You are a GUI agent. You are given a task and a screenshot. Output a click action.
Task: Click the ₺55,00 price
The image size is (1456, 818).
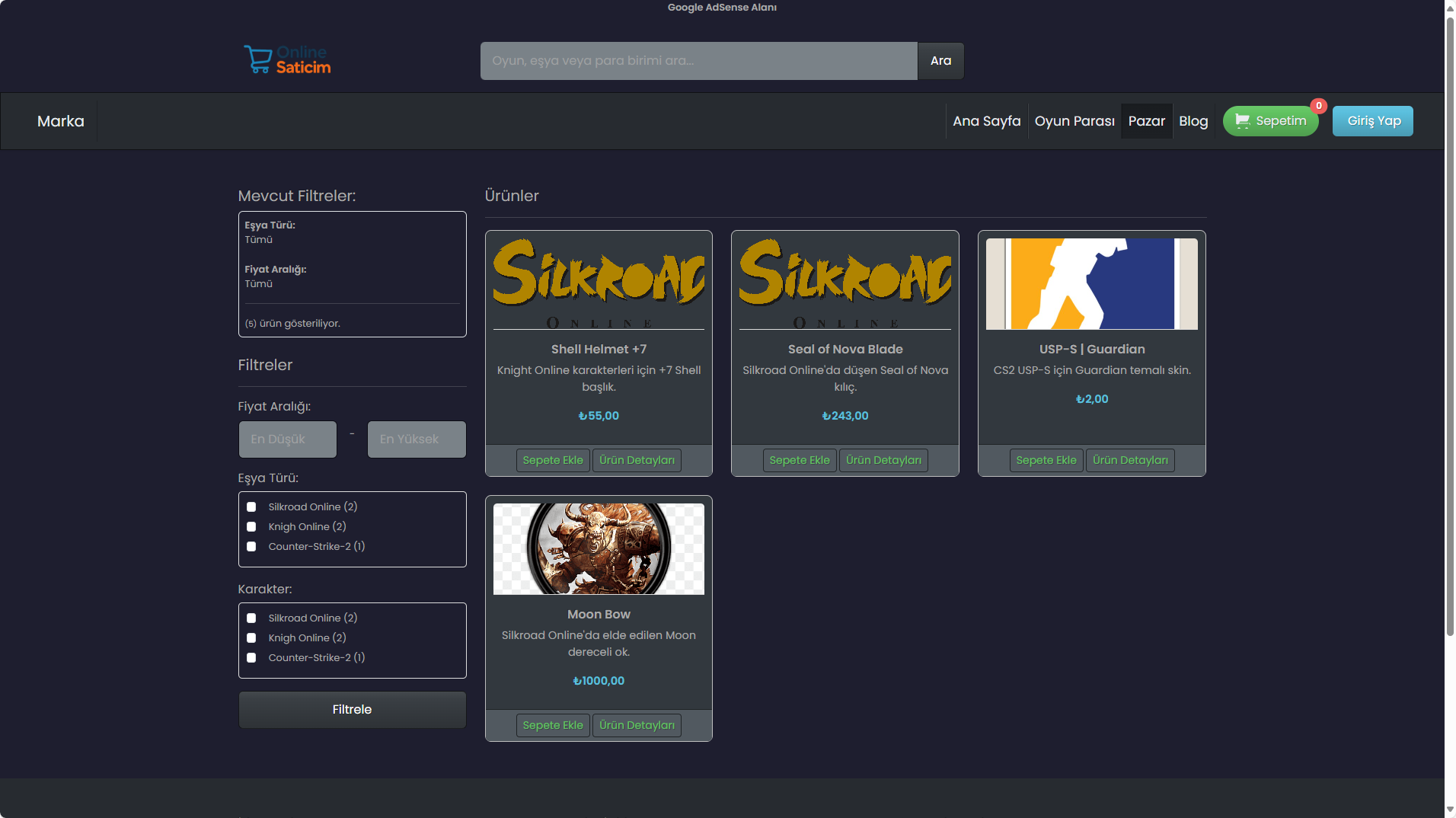click(x=599, y=416)
